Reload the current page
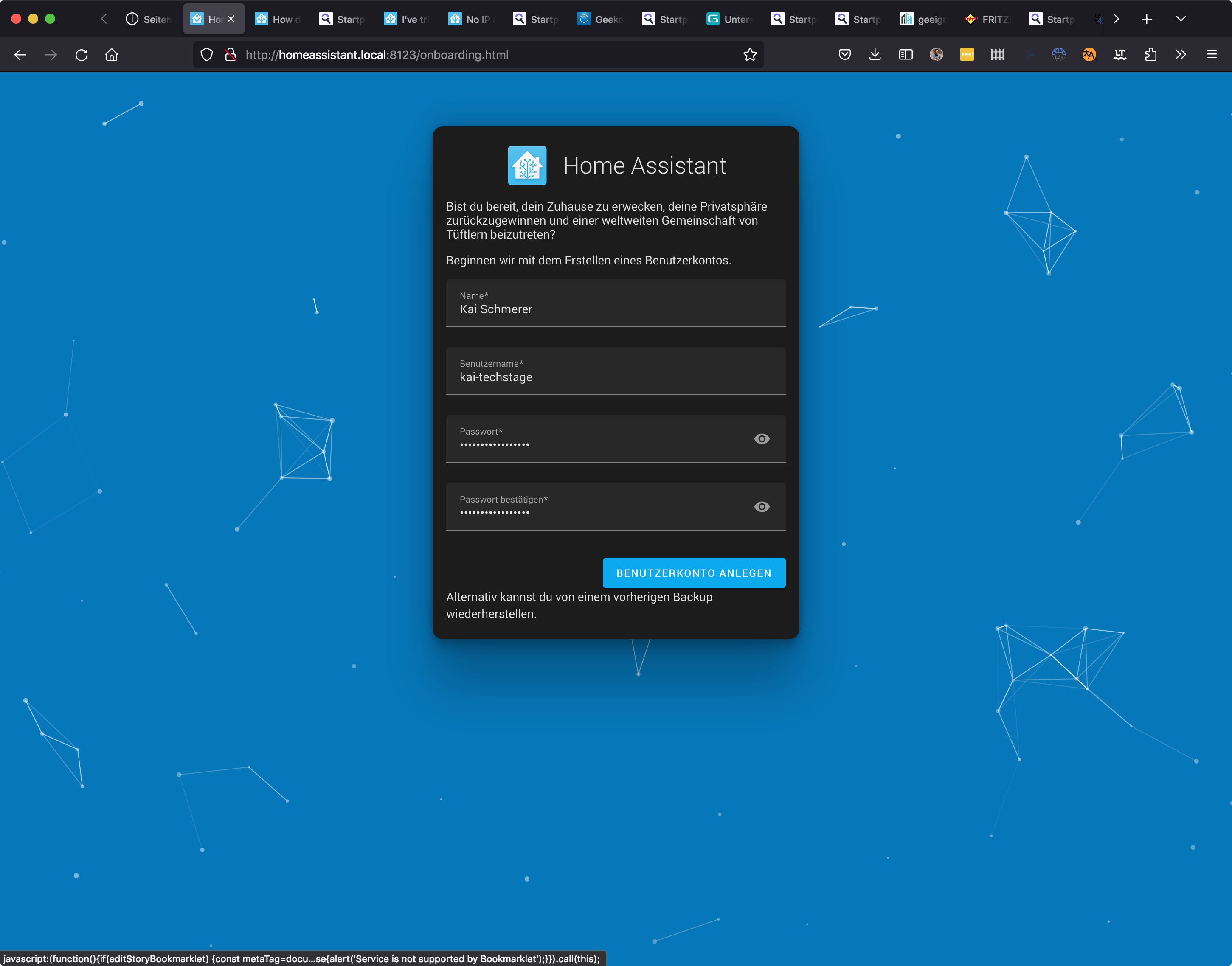The height and width of the screenshot is (966, 1232). [82, 55]
